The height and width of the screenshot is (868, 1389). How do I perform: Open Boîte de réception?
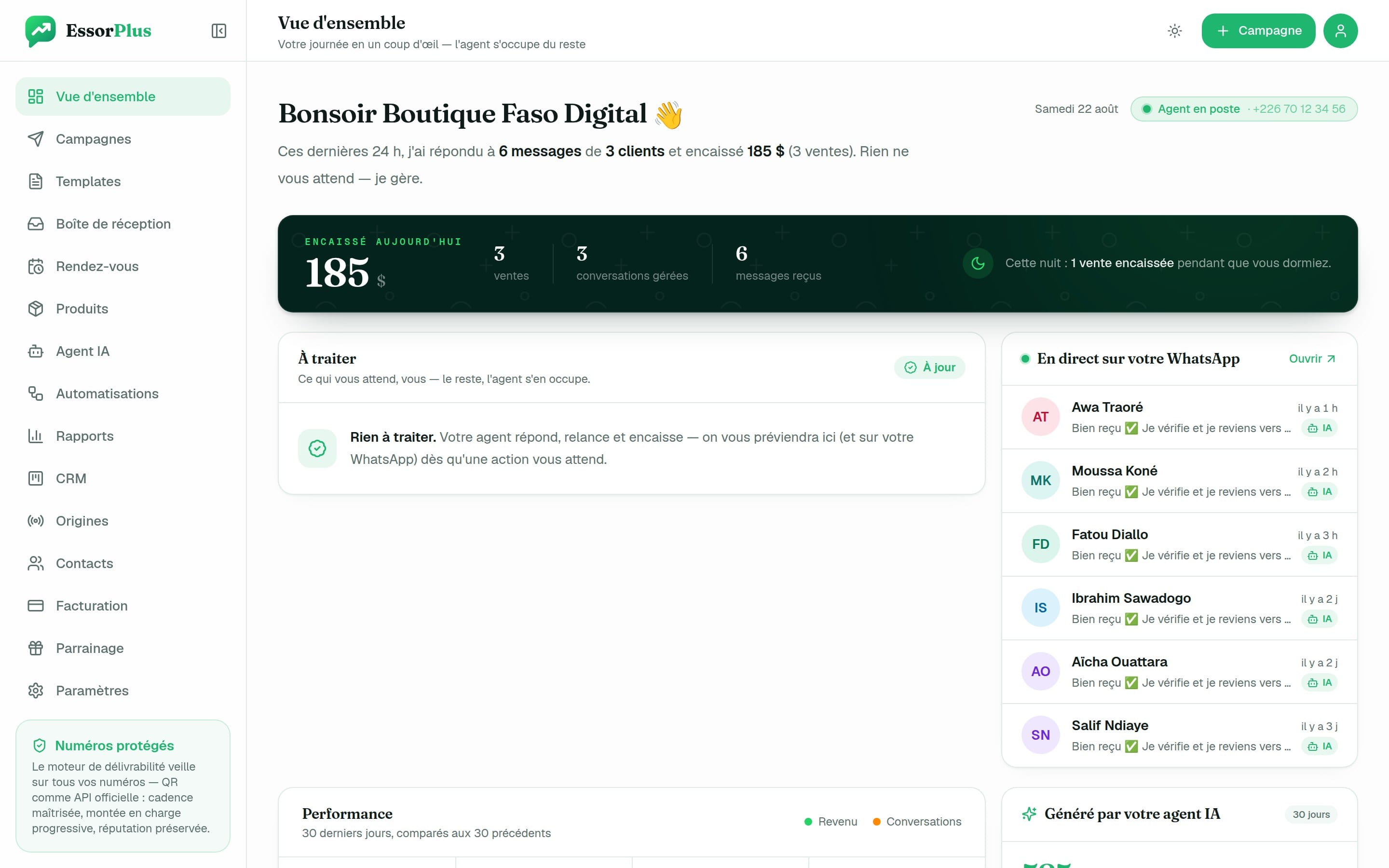pyautogui.click(x=123, y=224)
